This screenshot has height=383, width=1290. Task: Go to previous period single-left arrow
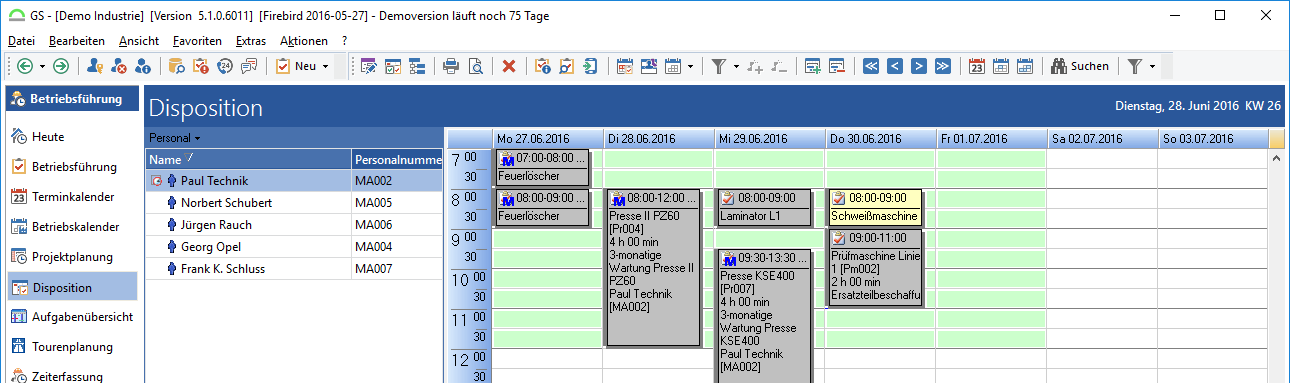895,66
